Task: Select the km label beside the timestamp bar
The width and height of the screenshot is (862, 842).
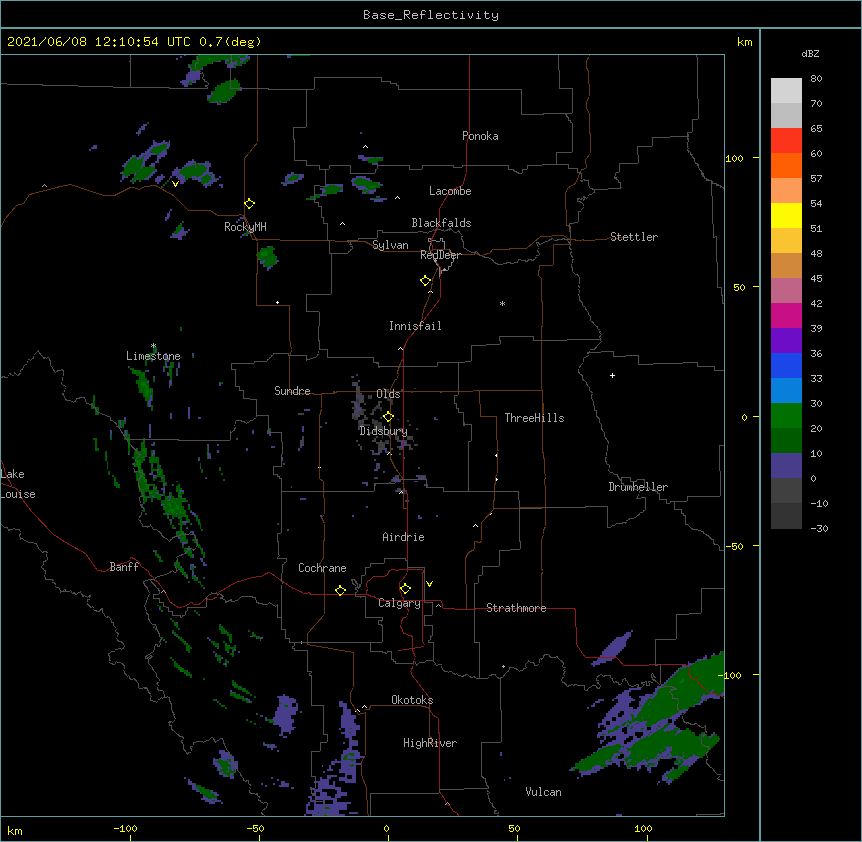Action: [x=744, y=42]
